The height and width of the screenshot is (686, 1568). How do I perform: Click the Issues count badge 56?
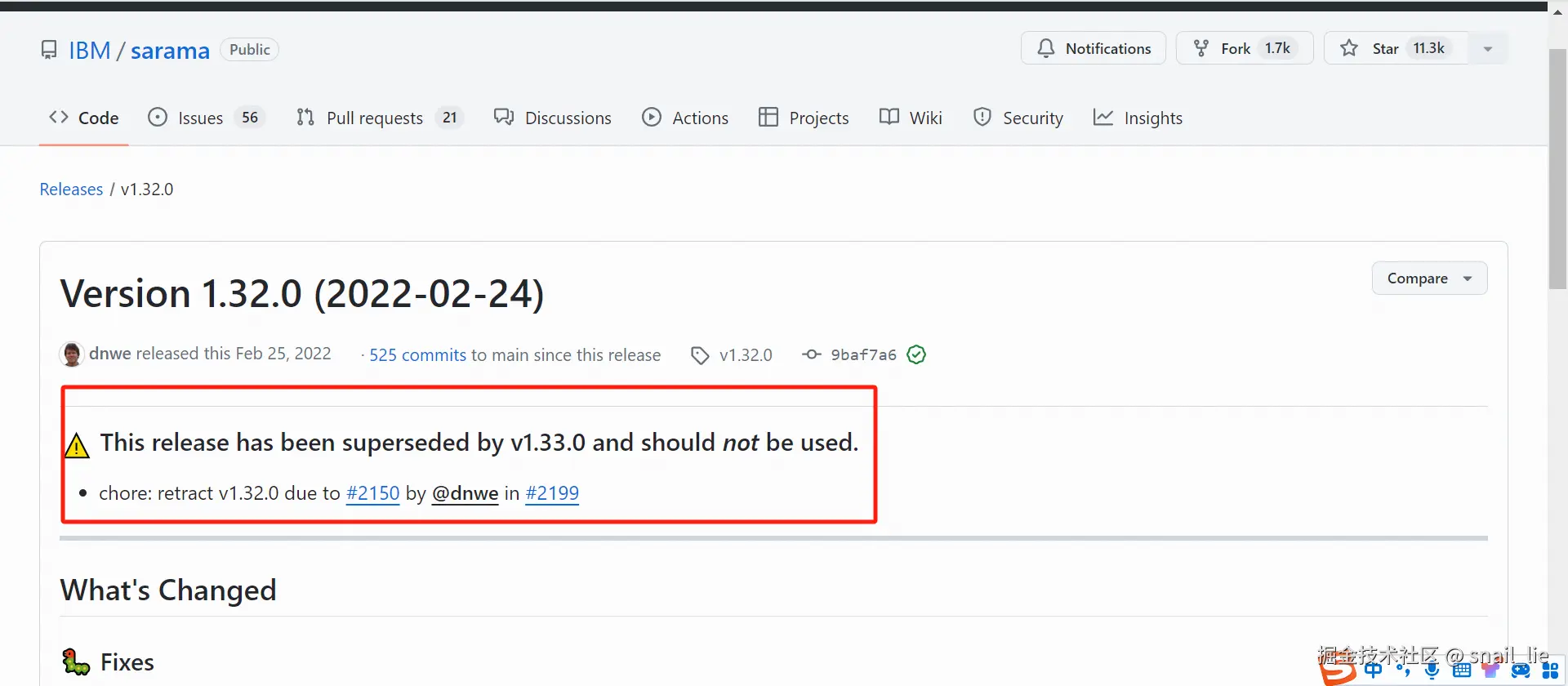click(250, 118)
